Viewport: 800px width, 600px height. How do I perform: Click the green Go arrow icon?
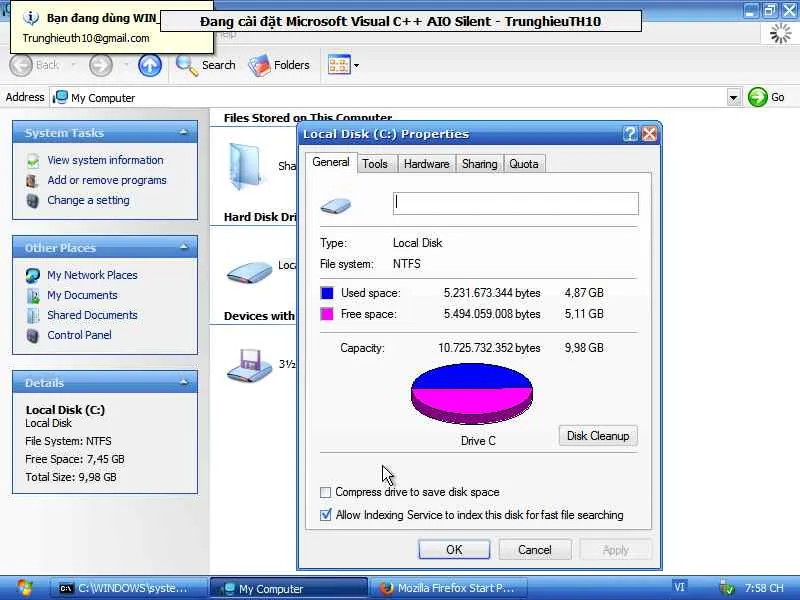[x=758, y=97]
